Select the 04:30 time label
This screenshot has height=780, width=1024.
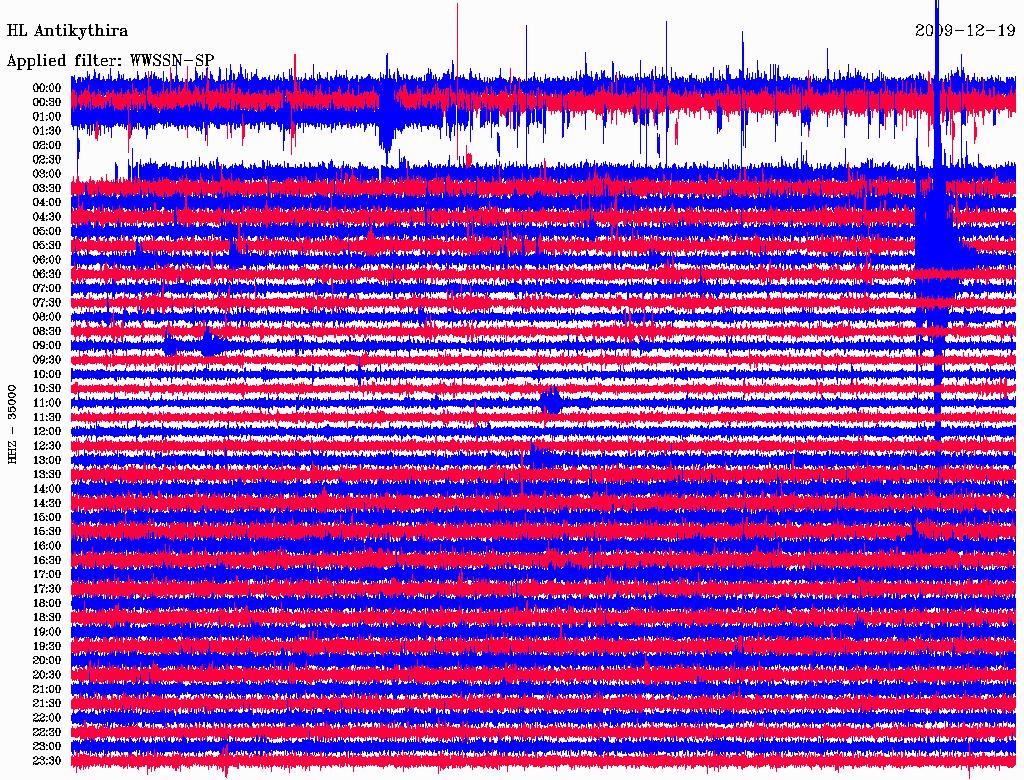[x=47, y=217]
